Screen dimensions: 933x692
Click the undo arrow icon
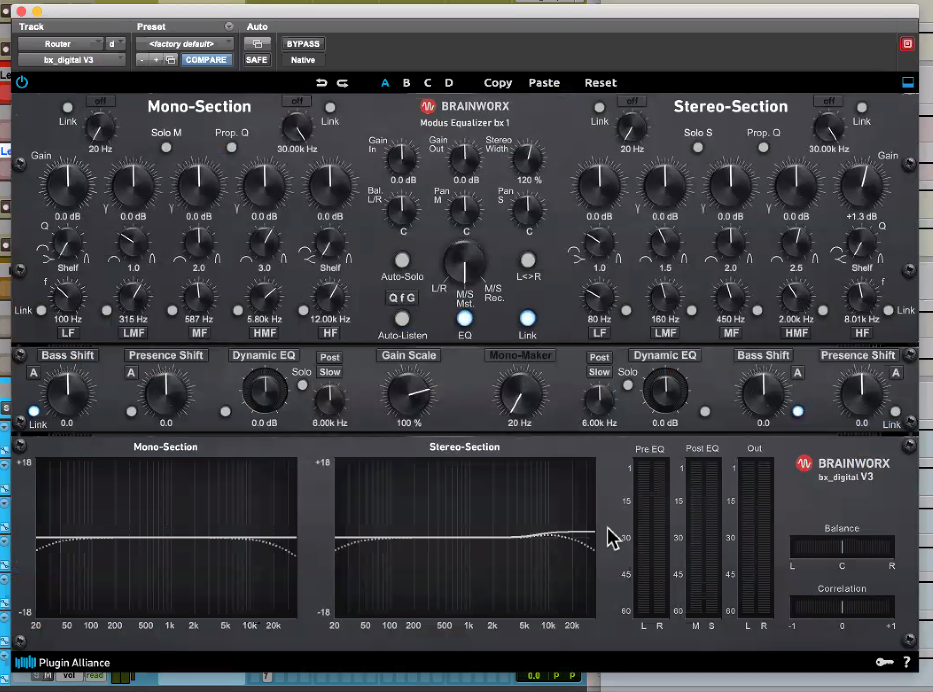321,83
